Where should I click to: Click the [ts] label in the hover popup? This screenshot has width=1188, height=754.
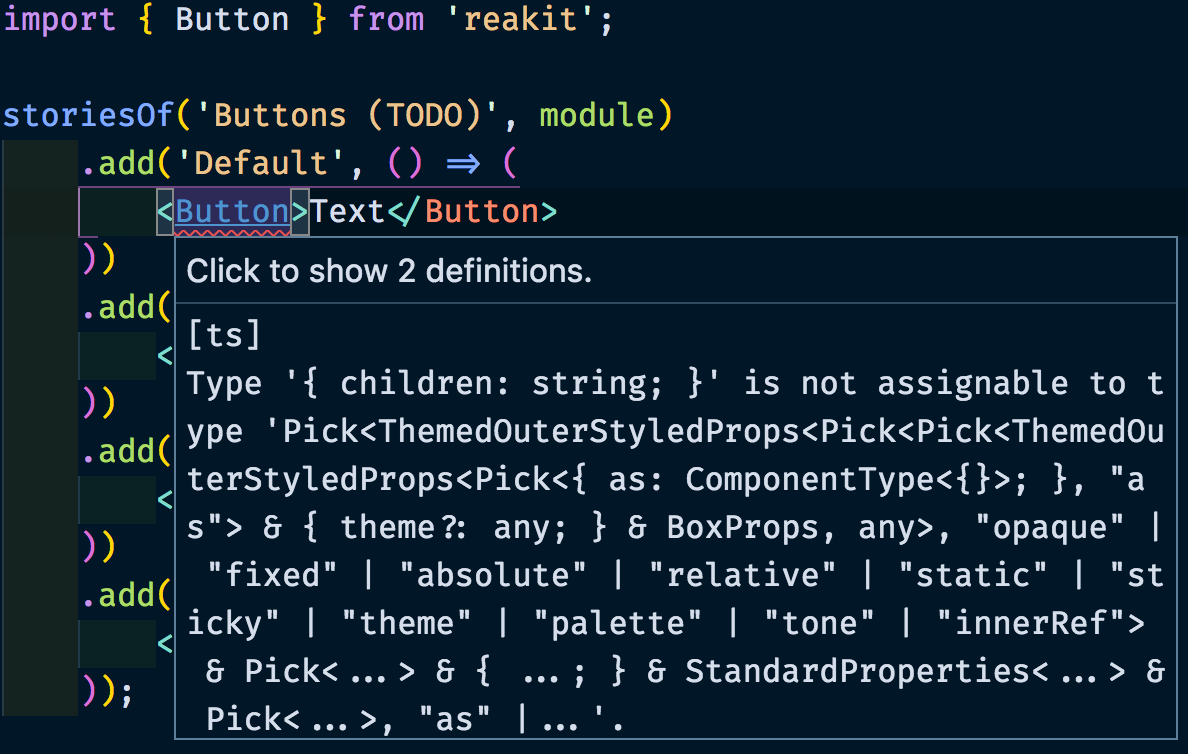224,334
